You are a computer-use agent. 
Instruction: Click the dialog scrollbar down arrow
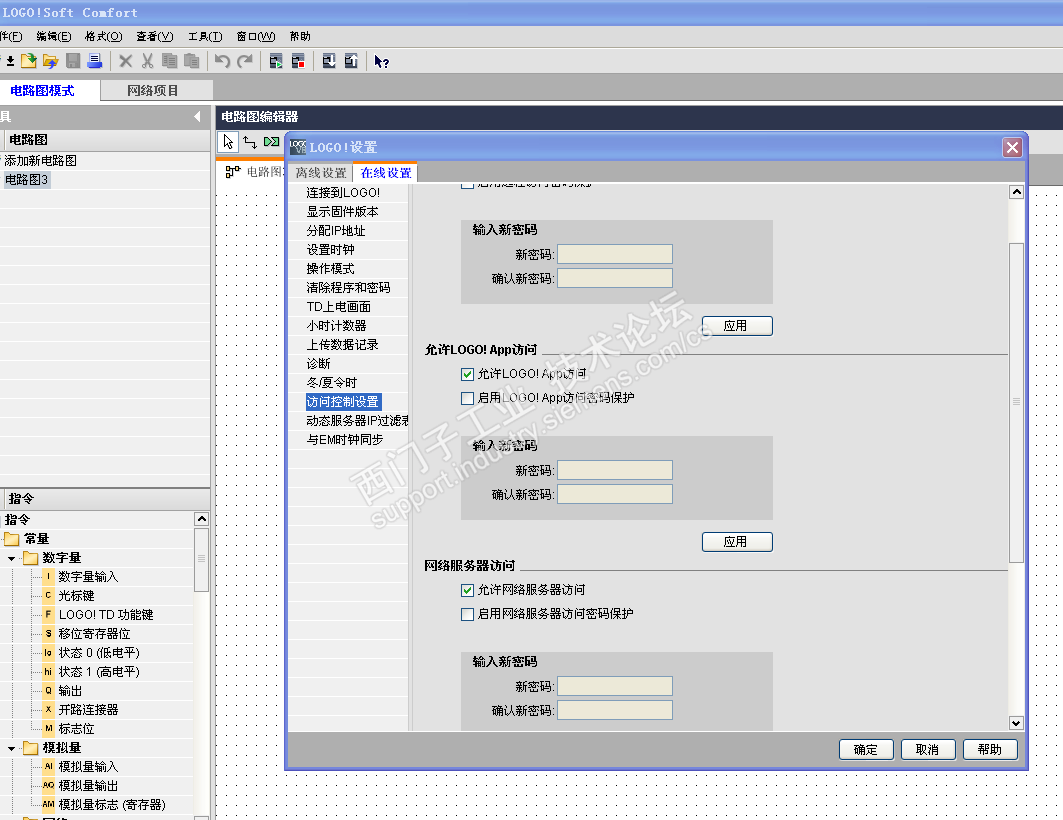point(1016,723)
